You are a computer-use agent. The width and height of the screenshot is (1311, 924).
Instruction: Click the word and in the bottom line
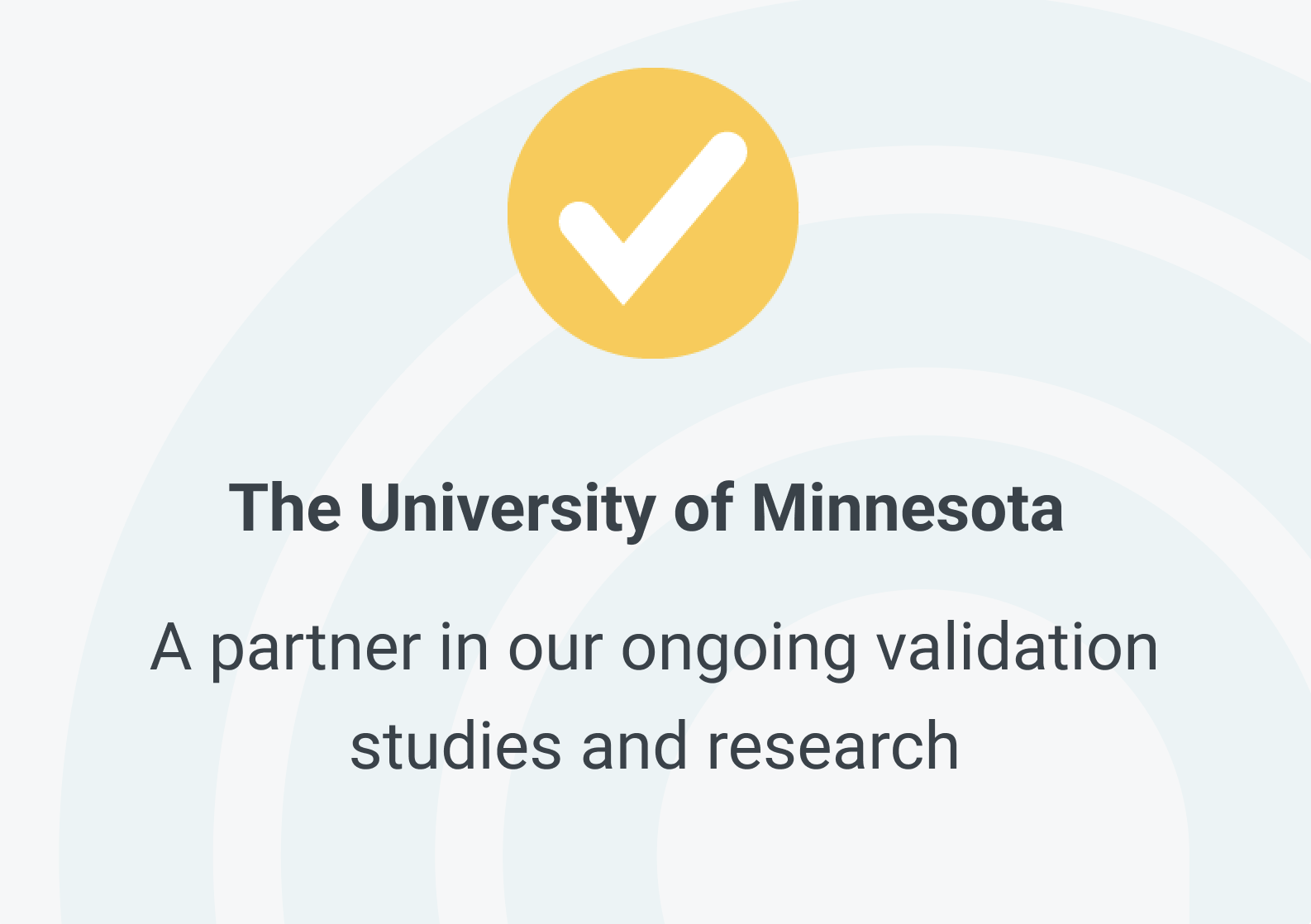[635, 745]
